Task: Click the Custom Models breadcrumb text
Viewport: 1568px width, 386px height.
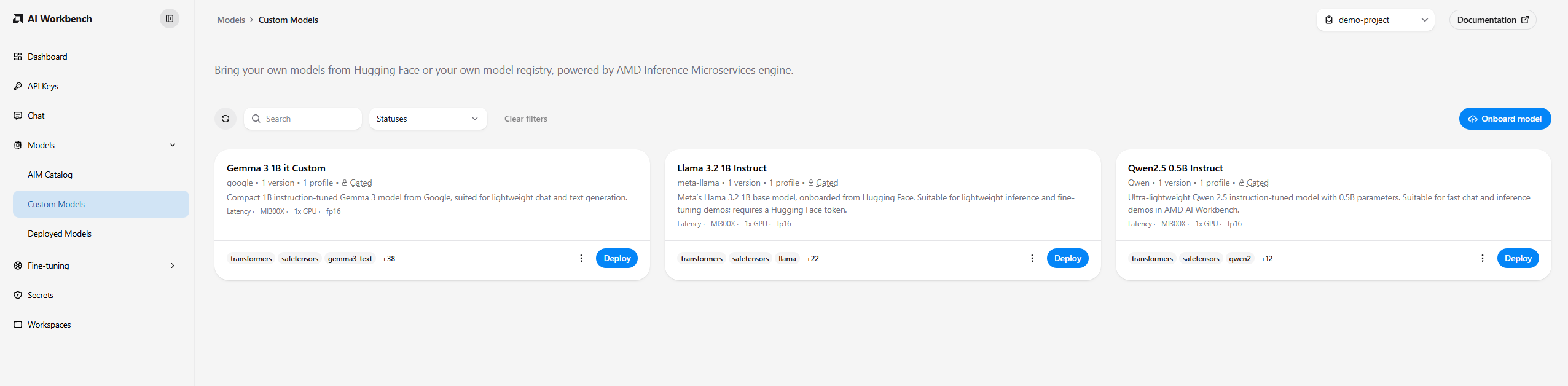Action: (x=288, y=20)
